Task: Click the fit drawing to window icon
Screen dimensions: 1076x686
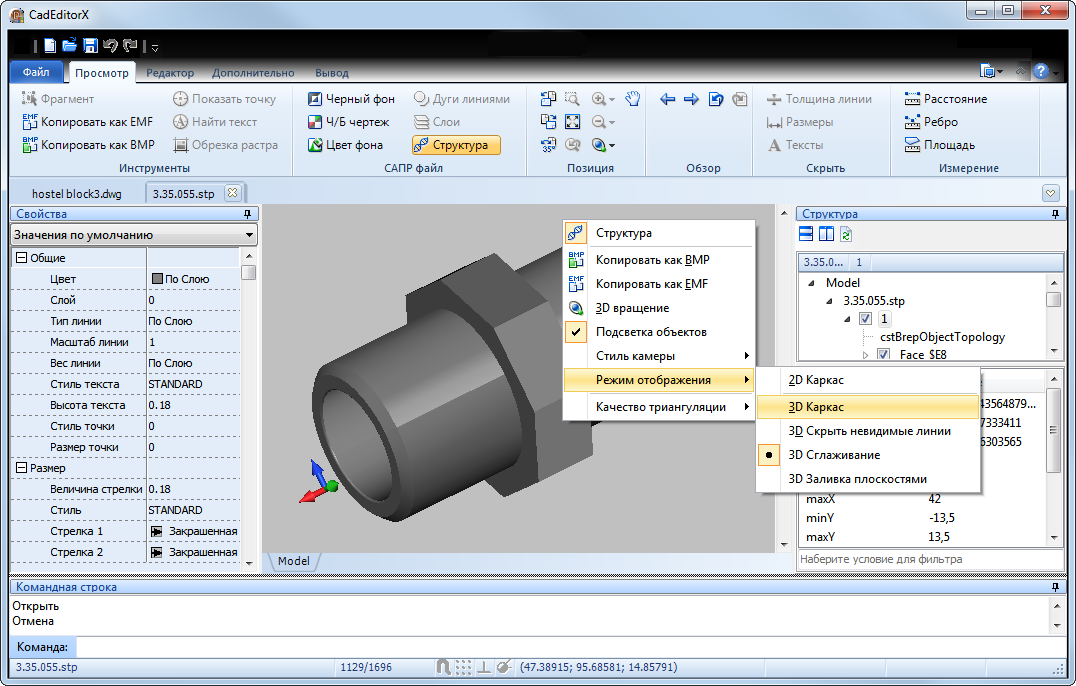Action: pyautogui.click(x=572, y=122)
